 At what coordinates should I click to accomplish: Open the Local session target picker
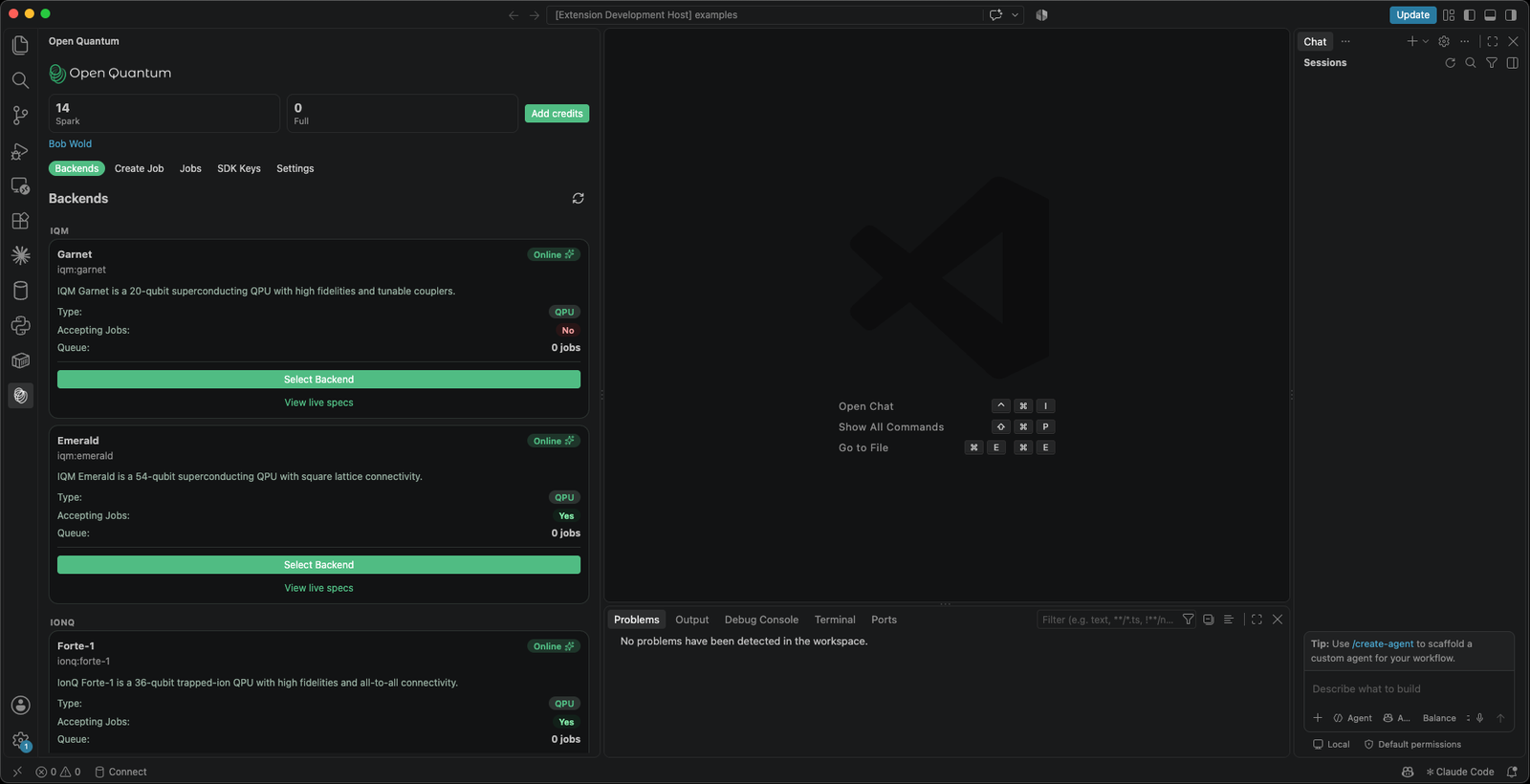coord(1331,745)
